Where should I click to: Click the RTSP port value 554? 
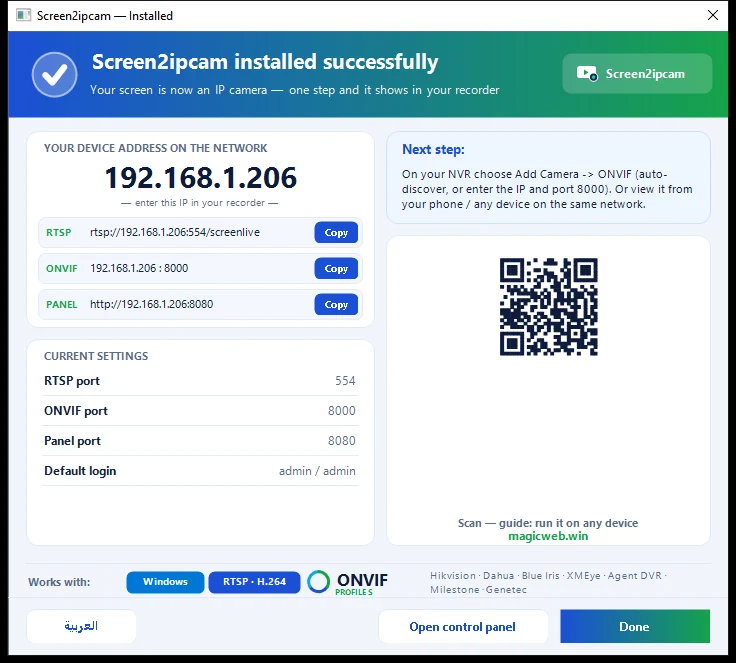pos(345,381)
